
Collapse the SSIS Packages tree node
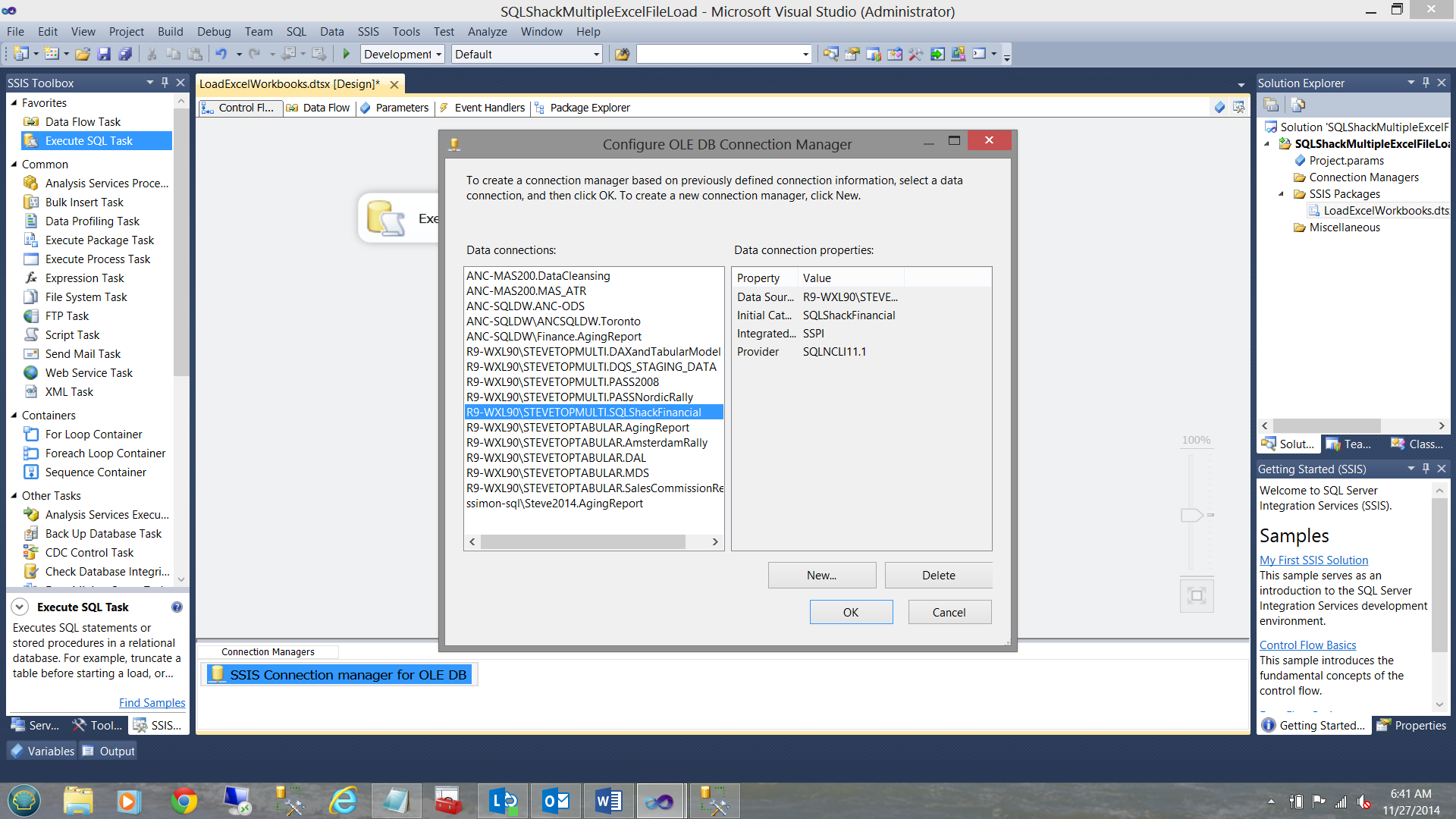pos(1282,194)
